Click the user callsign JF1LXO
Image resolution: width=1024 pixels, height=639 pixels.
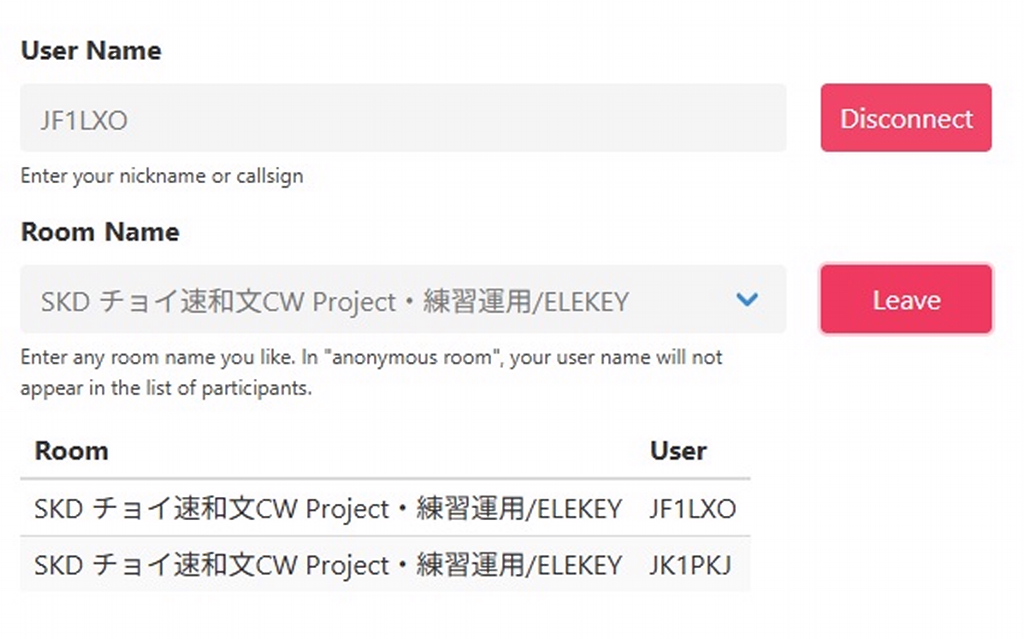click(x=692, y=508)
